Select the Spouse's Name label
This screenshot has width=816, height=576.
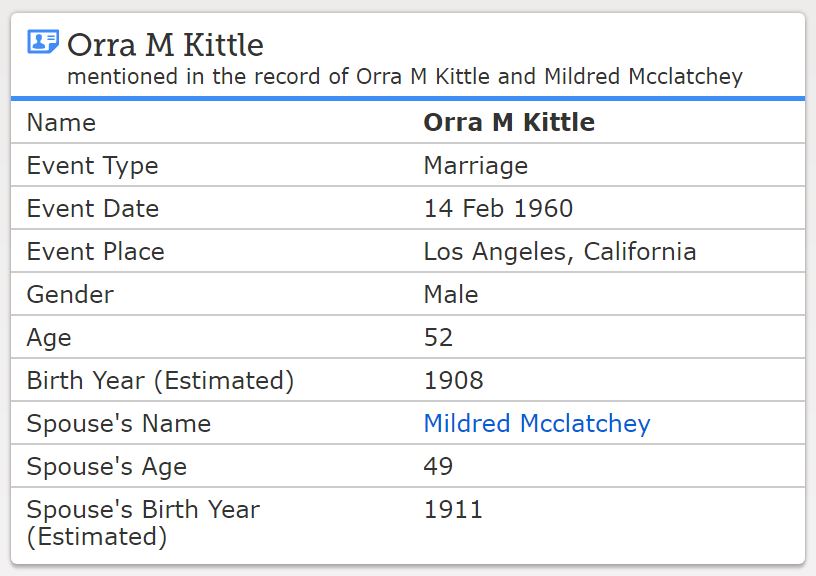pos(118,423)
